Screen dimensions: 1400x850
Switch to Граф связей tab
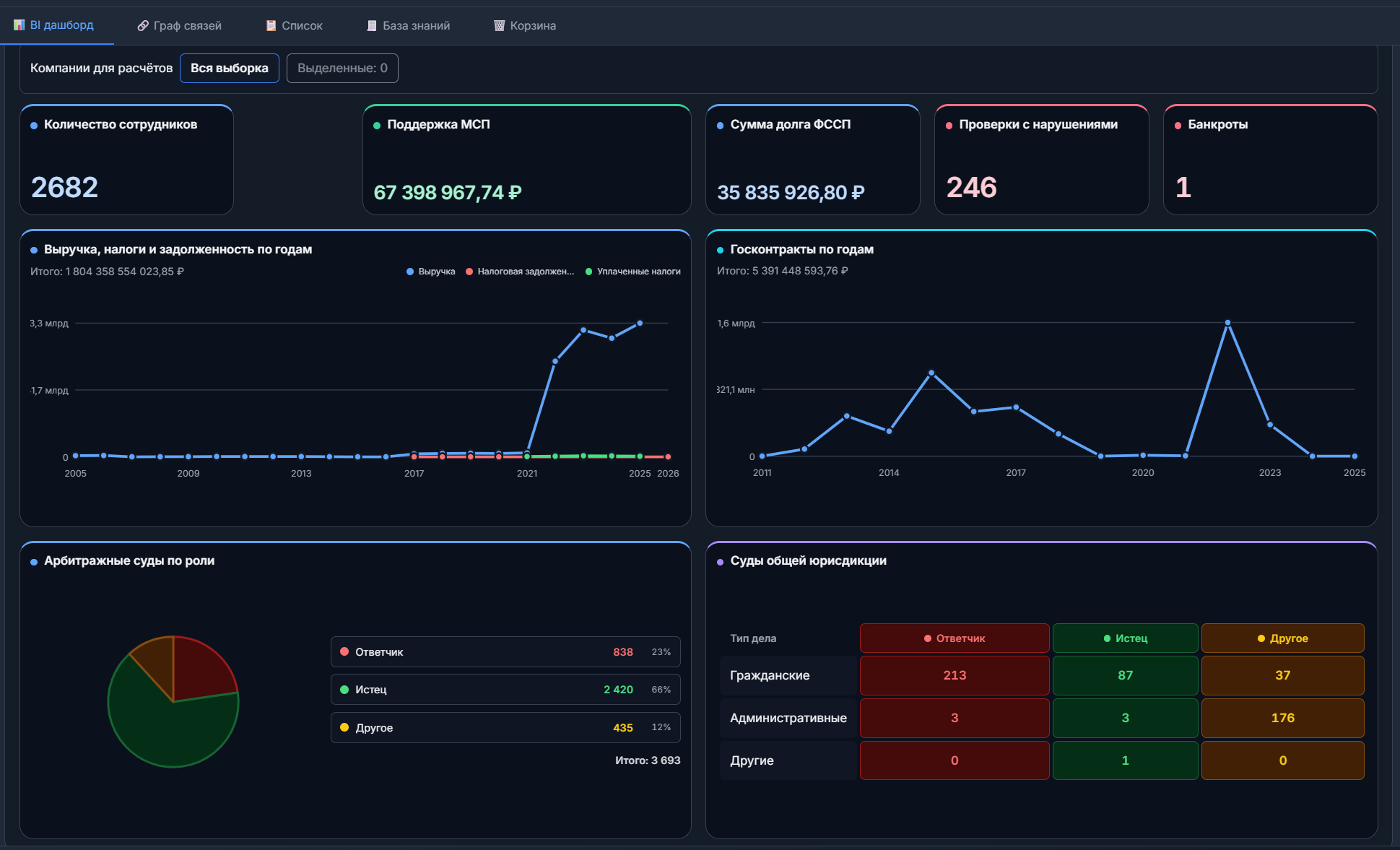pyautogui.click(x=179, y=25)
